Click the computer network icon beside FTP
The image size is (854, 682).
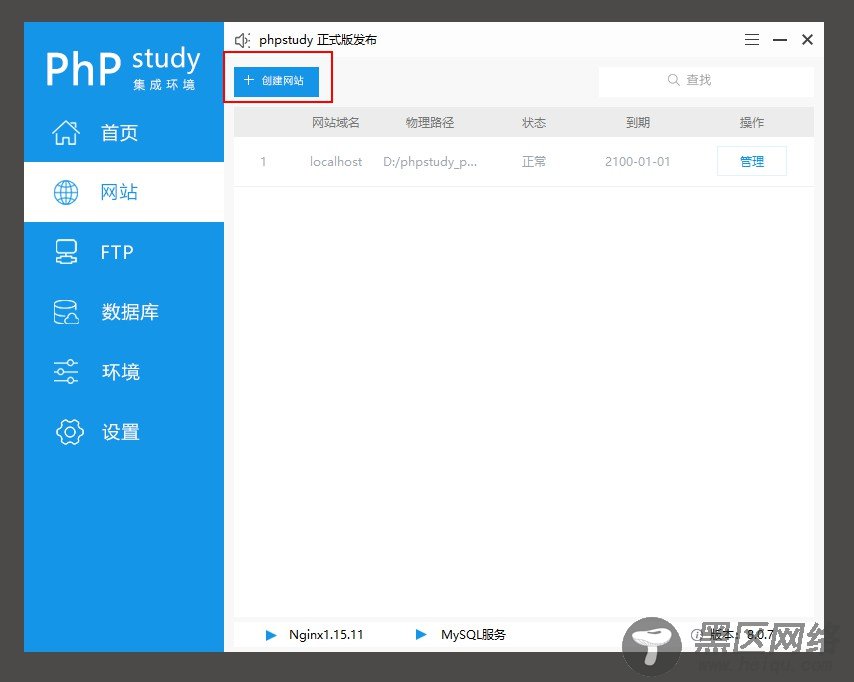[x=66, y=252]
